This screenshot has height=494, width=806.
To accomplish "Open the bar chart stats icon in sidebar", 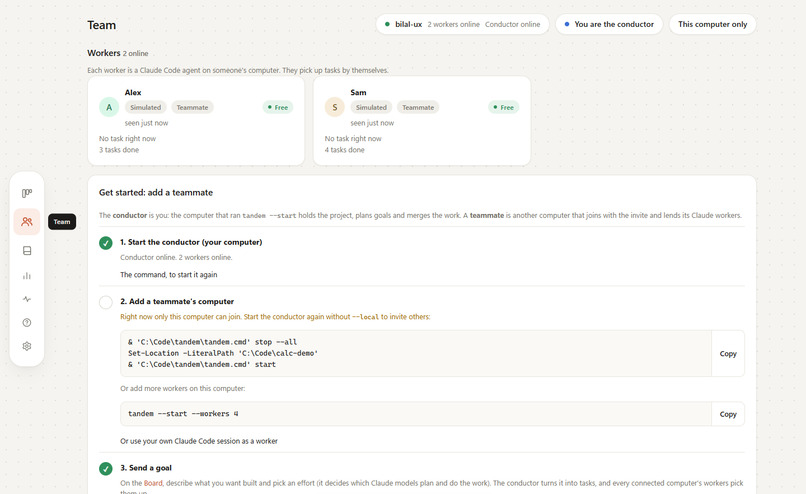I will point(27,276).
